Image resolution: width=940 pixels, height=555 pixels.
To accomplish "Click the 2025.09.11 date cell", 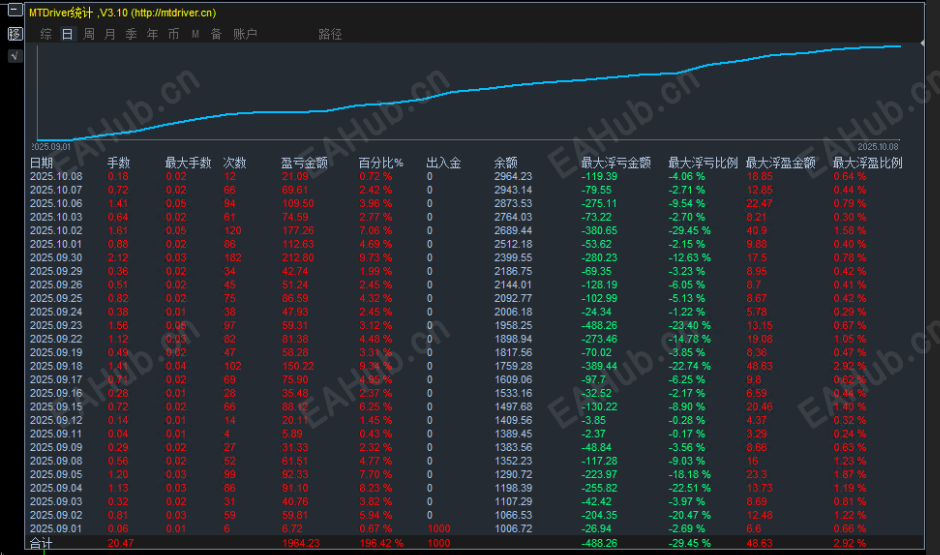I will pos(56,434).
